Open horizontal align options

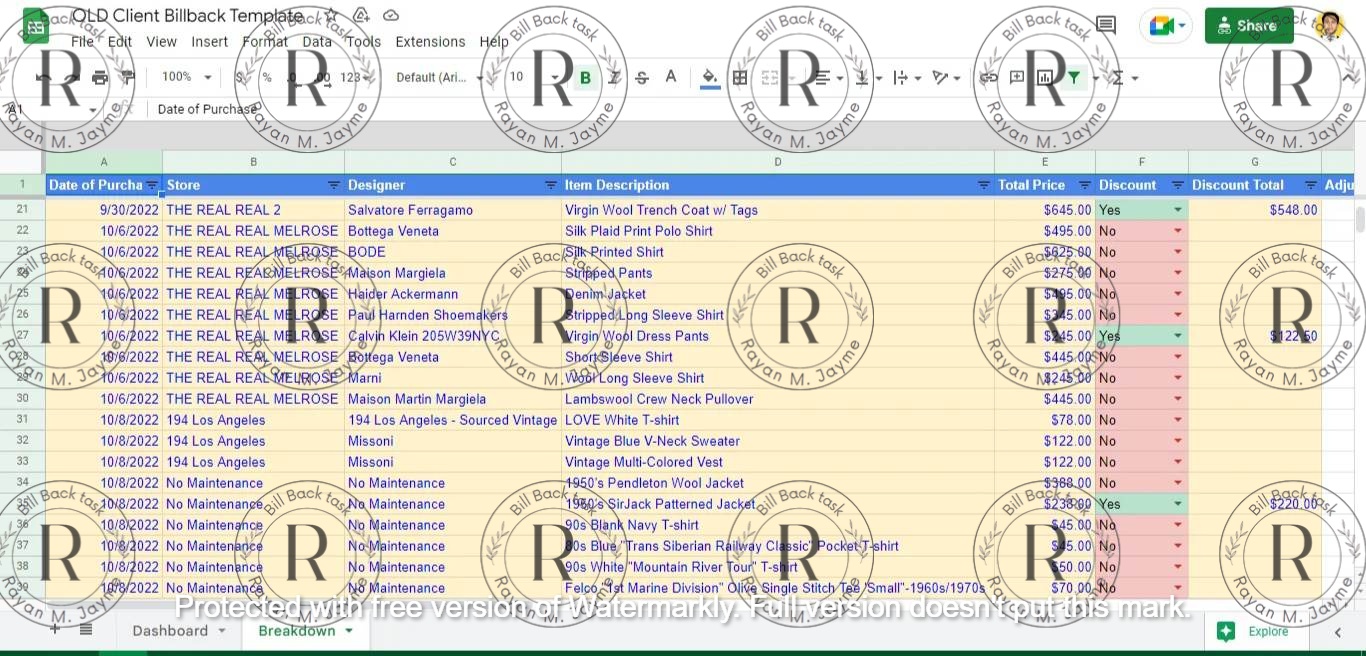click(826, 77)
